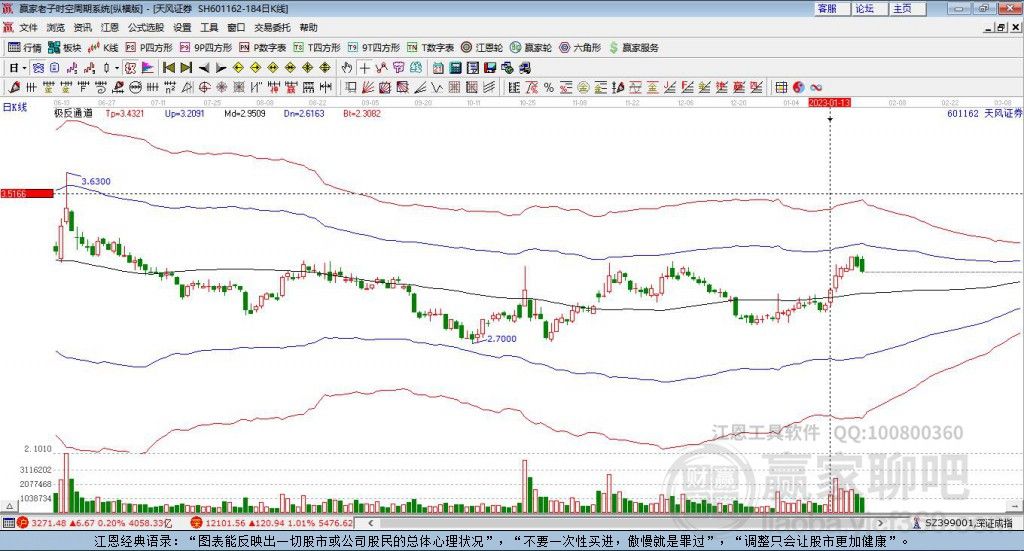Launch the 江恩轮 Gann wheel tool
This screenshot has height=551, width=1024.
click(x=482, y=47)
